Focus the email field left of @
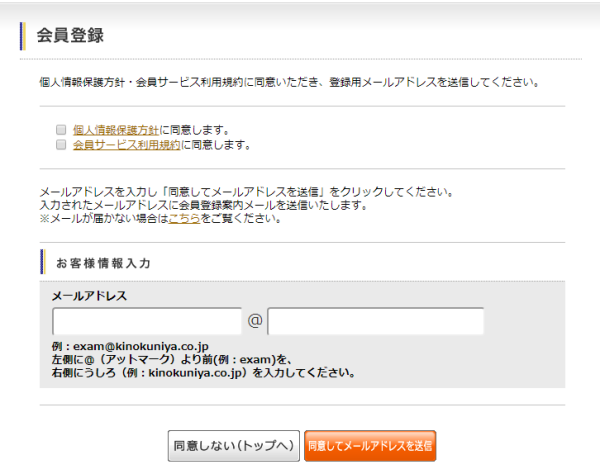The image size is (600, 469). tap(147, 321)
